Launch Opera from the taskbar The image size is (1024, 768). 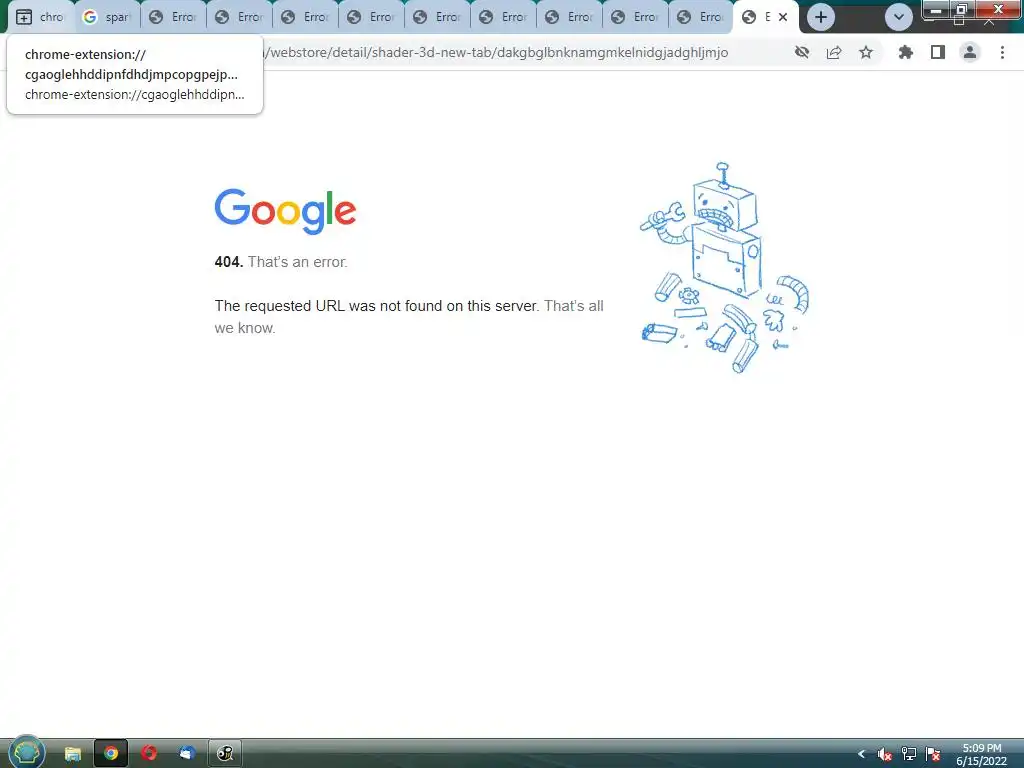click(149, 754)
